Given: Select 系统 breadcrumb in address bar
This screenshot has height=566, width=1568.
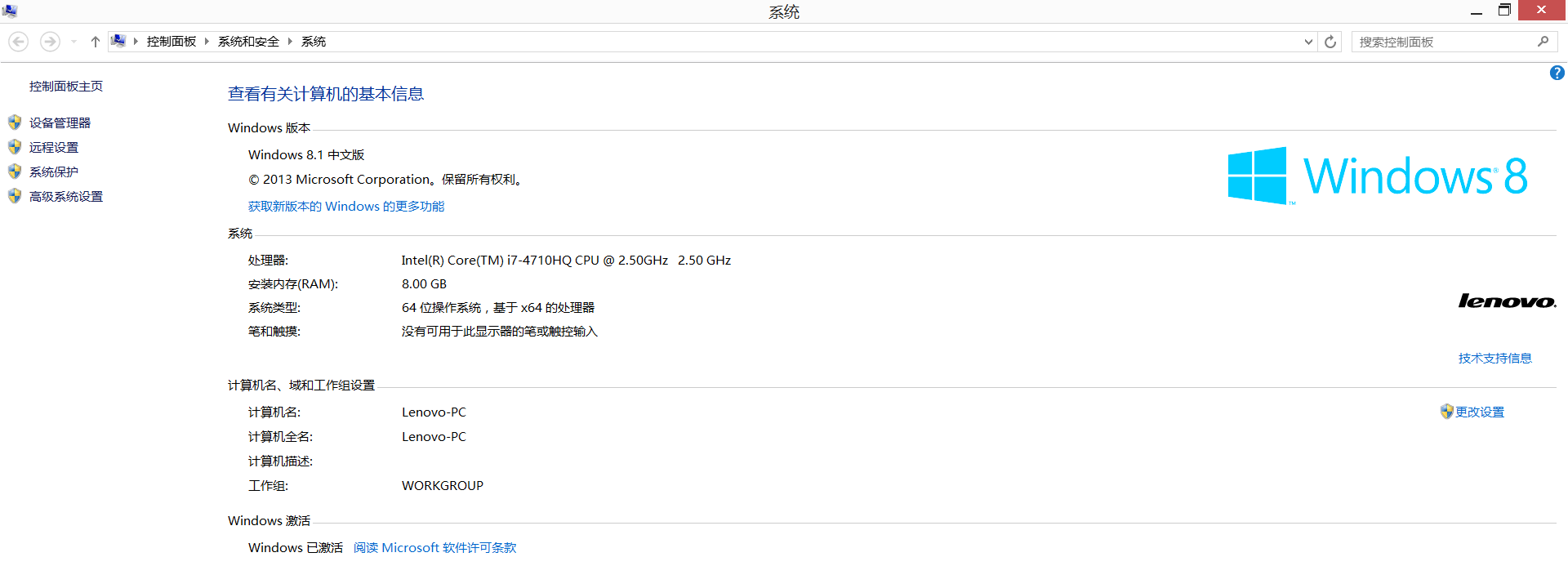Looking at the screenshot, I should [314, 42].
